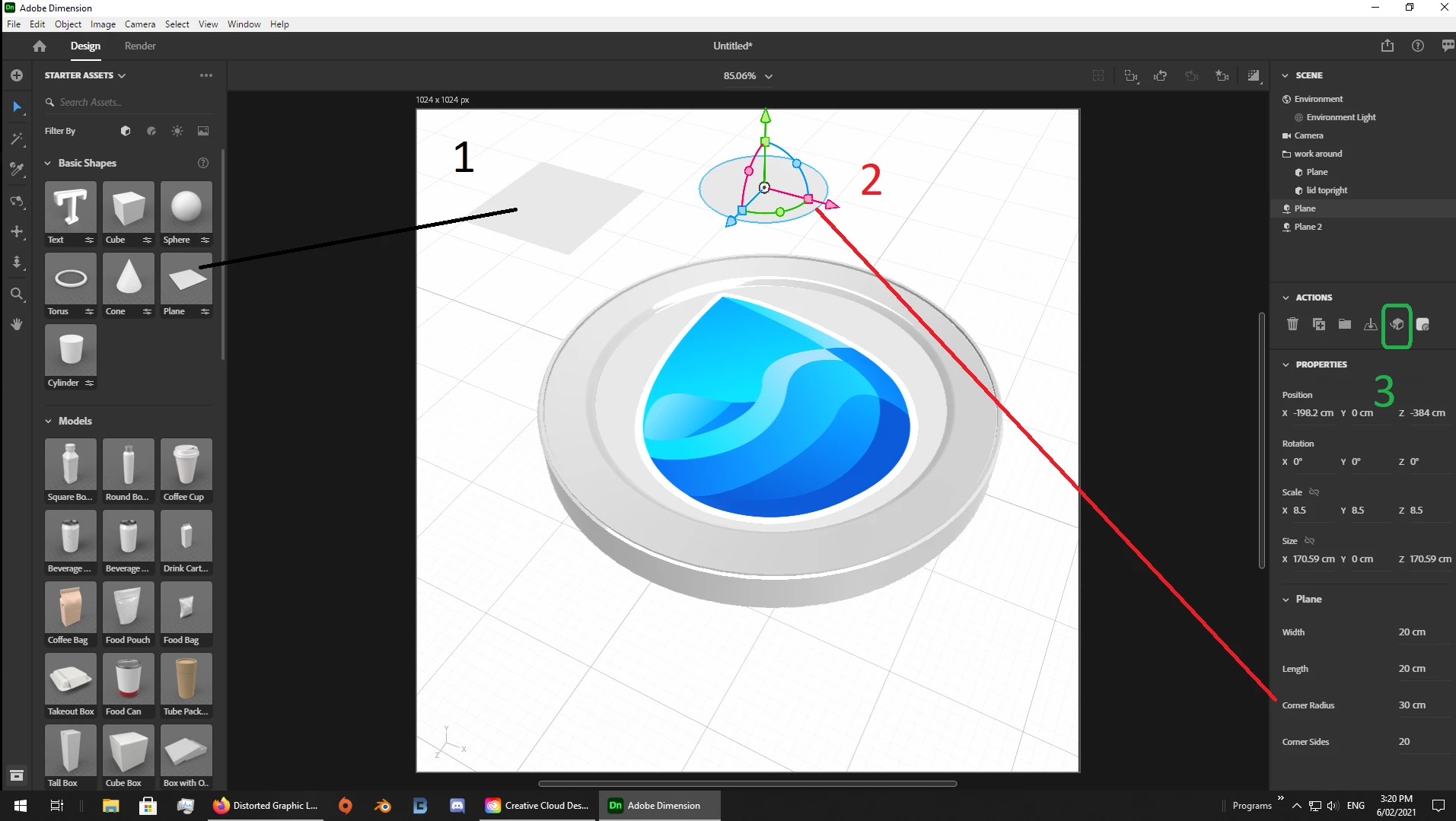Activate the Pan camera tool
This screenshot has height=821, width=1456.
click(x=17, y=231)
